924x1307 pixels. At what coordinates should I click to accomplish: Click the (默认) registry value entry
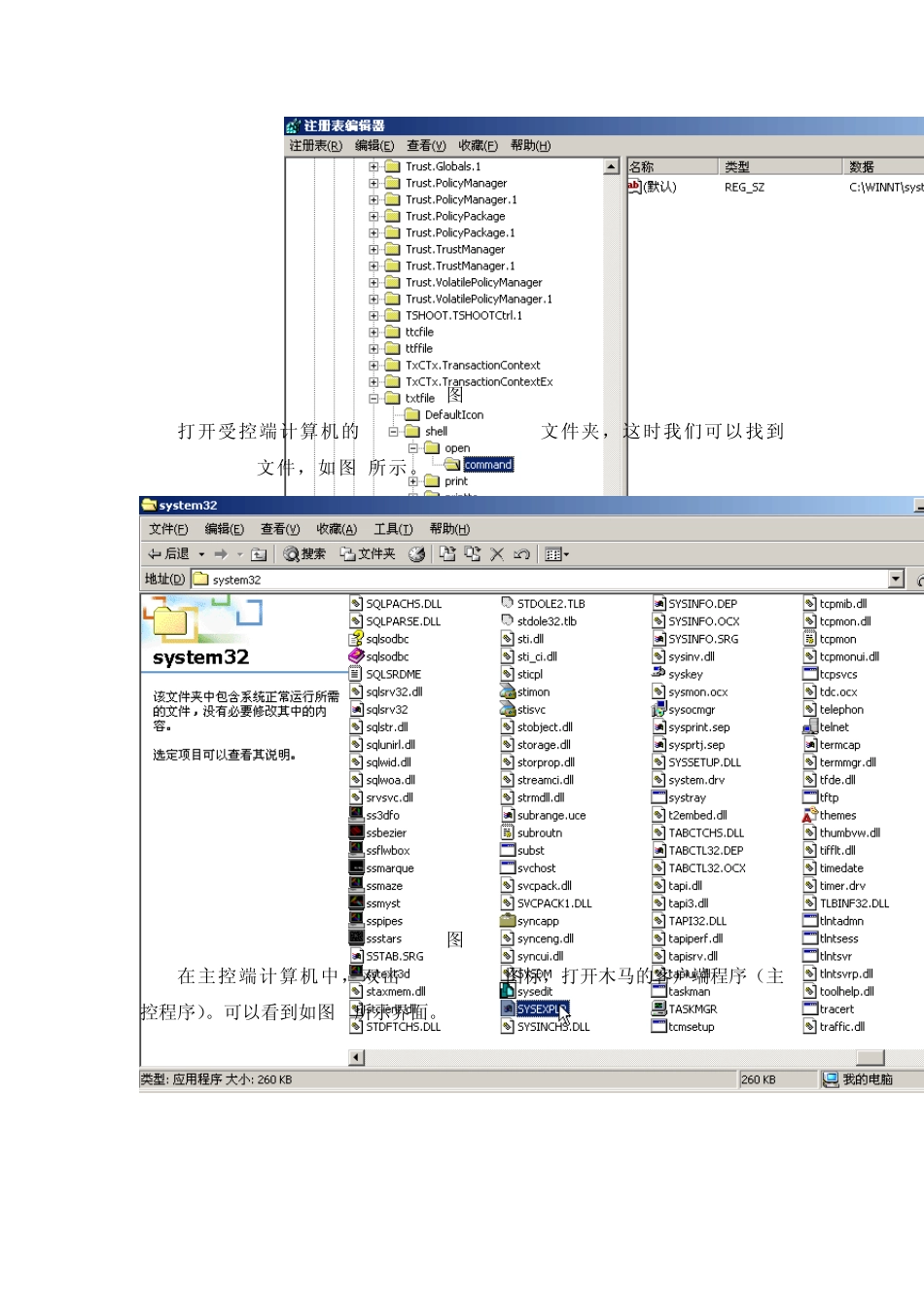(653, 187)
